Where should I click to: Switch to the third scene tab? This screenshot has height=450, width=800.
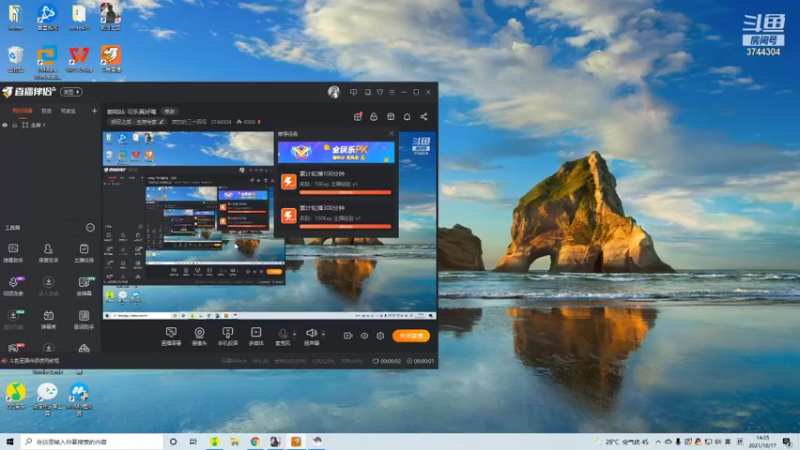[68, 111]
